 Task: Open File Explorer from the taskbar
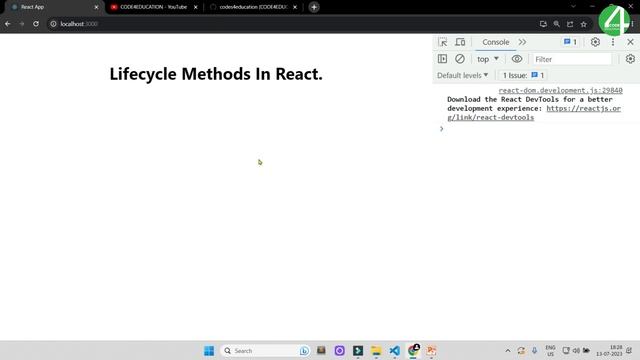coord(376,351)
